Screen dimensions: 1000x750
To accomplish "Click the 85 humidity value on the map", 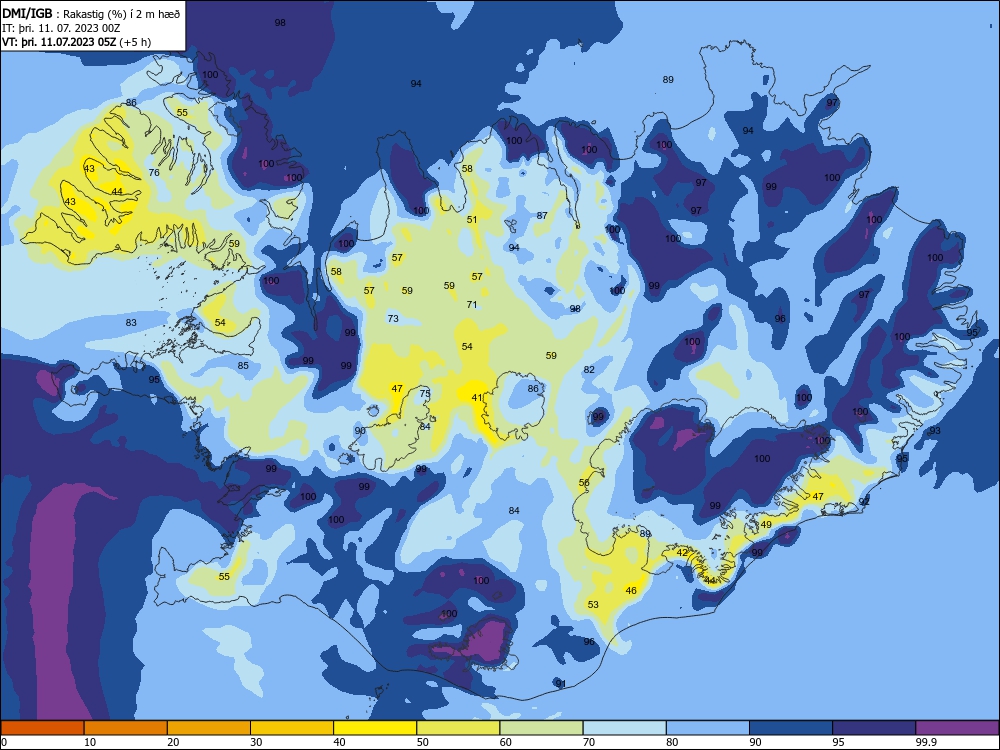I will (x=243, y=366).
